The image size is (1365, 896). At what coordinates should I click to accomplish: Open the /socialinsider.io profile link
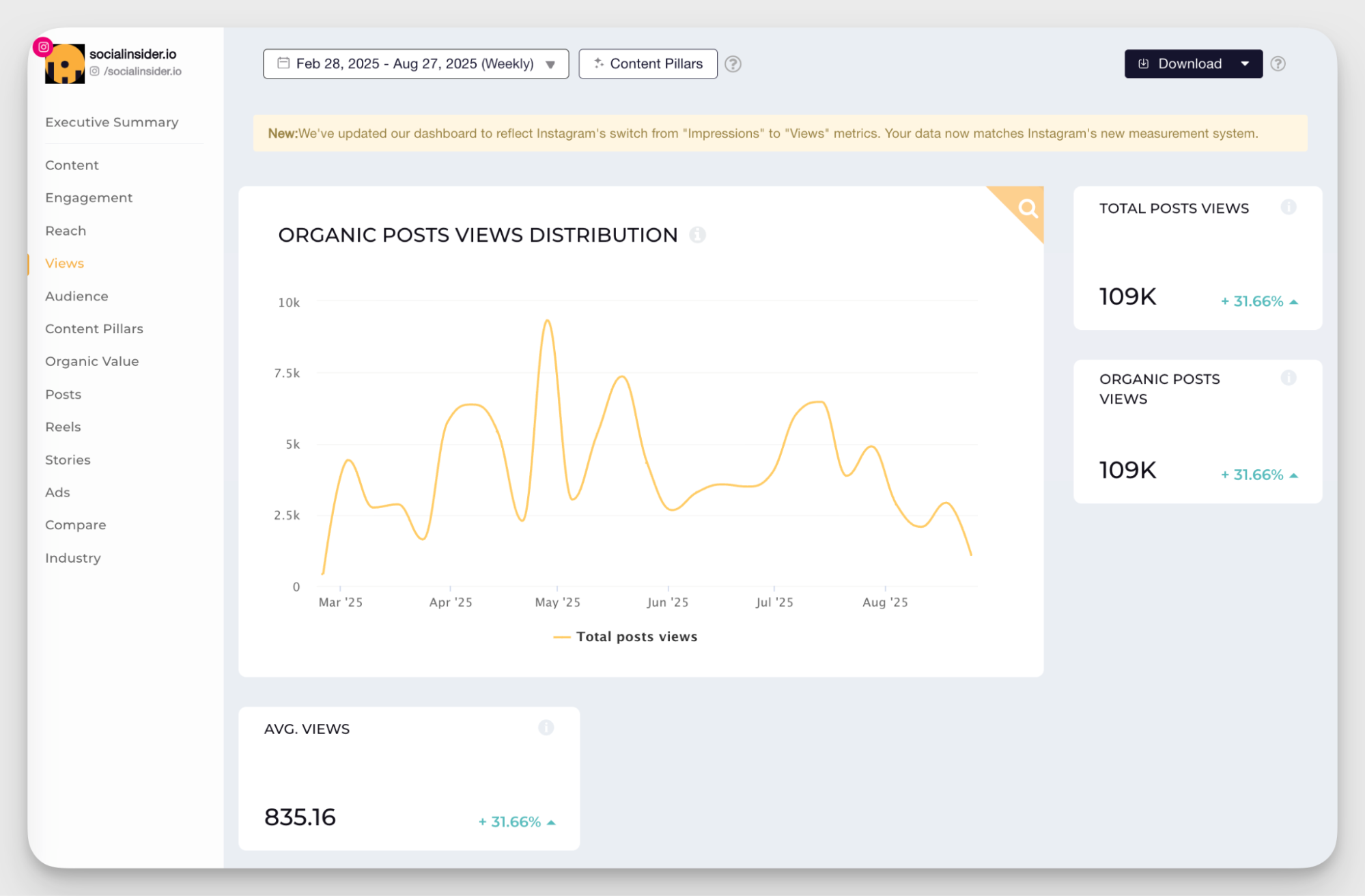click(x=142, y=72)
